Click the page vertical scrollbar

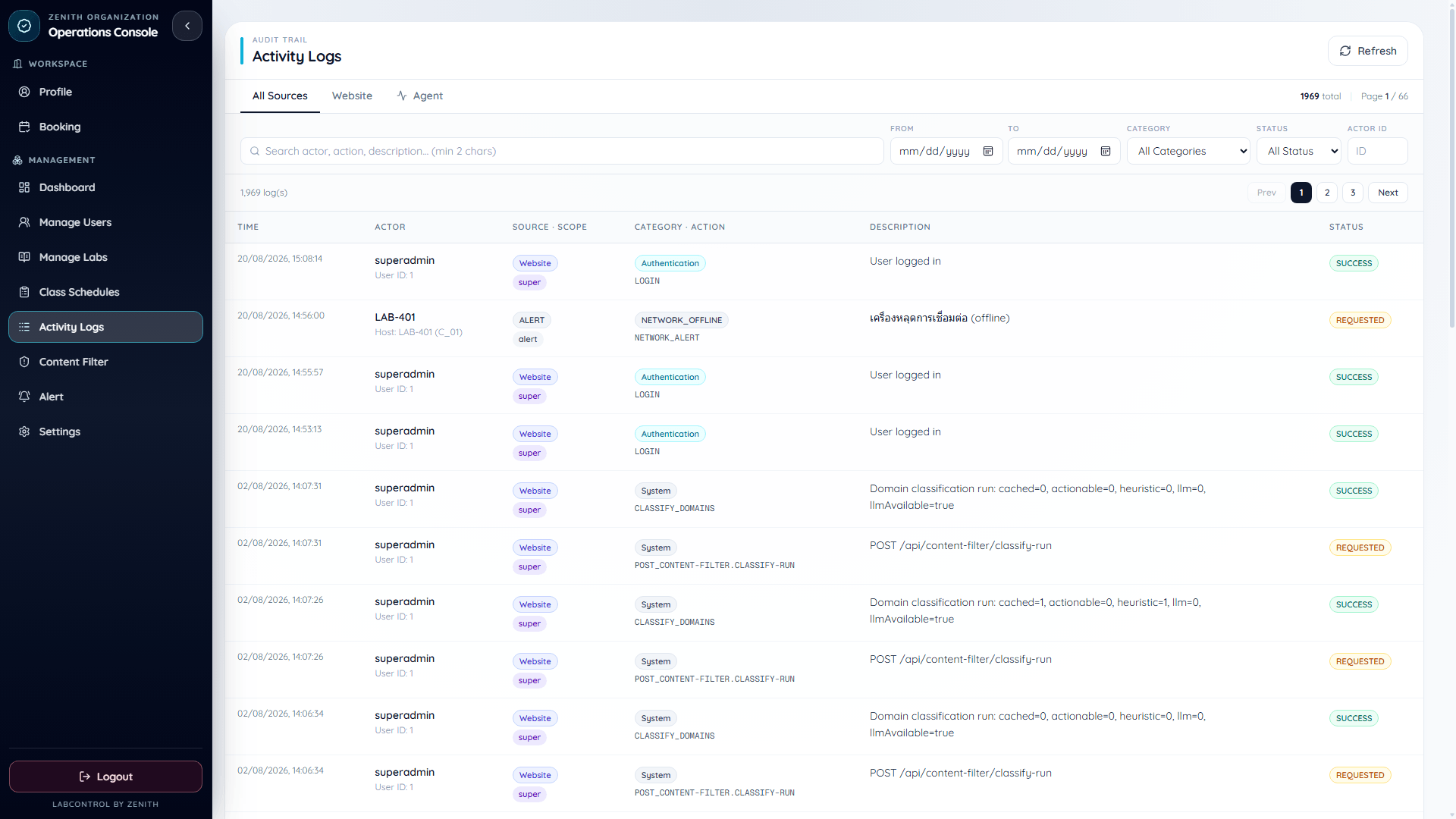tap(1451, 167)
